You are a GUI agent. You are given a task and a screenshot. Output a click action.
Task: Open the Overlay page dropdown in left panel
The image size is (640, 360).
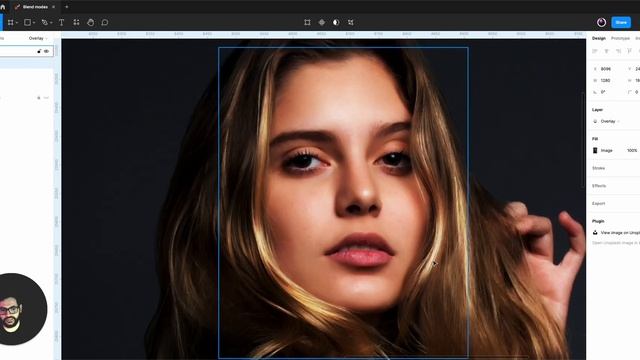(x=38, y=38)
